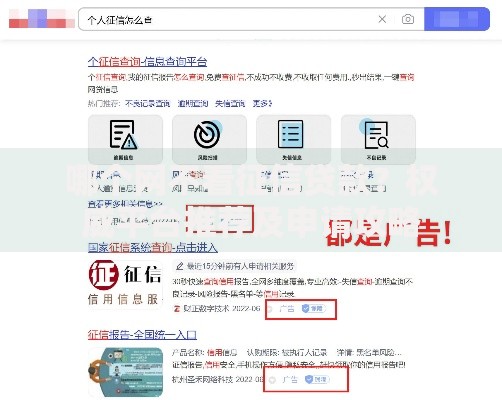
Task: Expand the 更多 recommendations link
Action: tap(262, 104)
